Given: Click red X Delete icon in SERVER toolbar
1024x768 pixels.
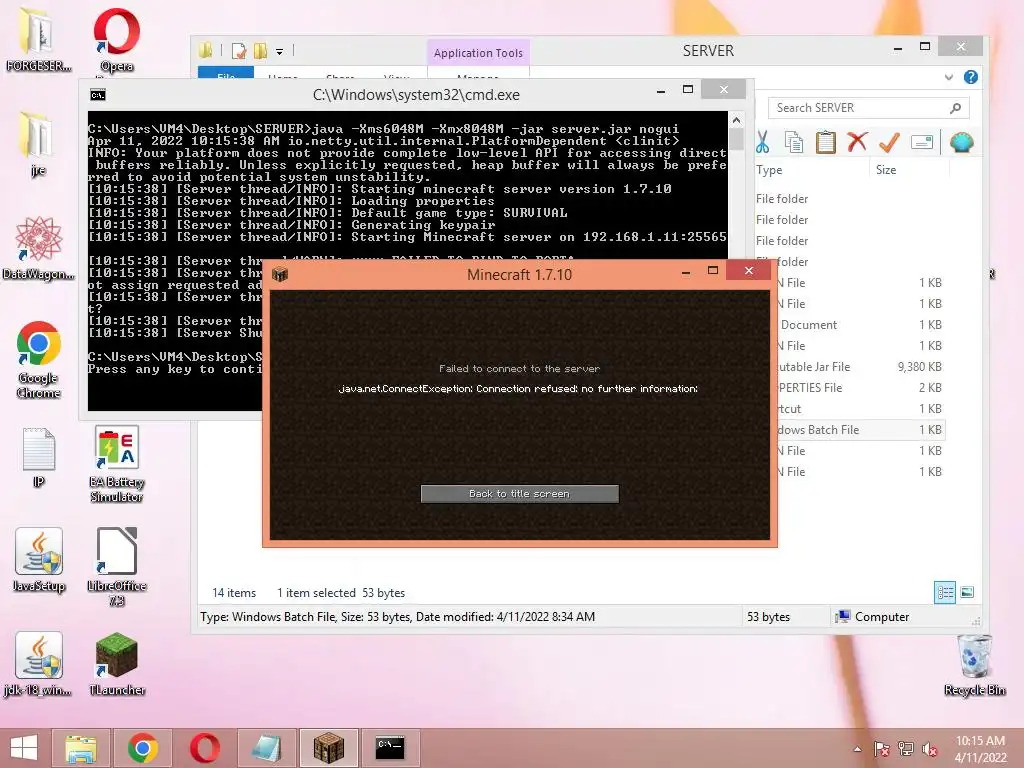Looking at the screenshot, I should pos(857,142).
